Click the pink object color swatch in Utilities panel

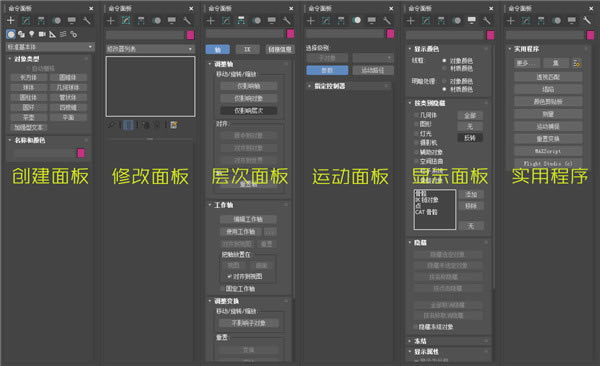pos(590,35)
